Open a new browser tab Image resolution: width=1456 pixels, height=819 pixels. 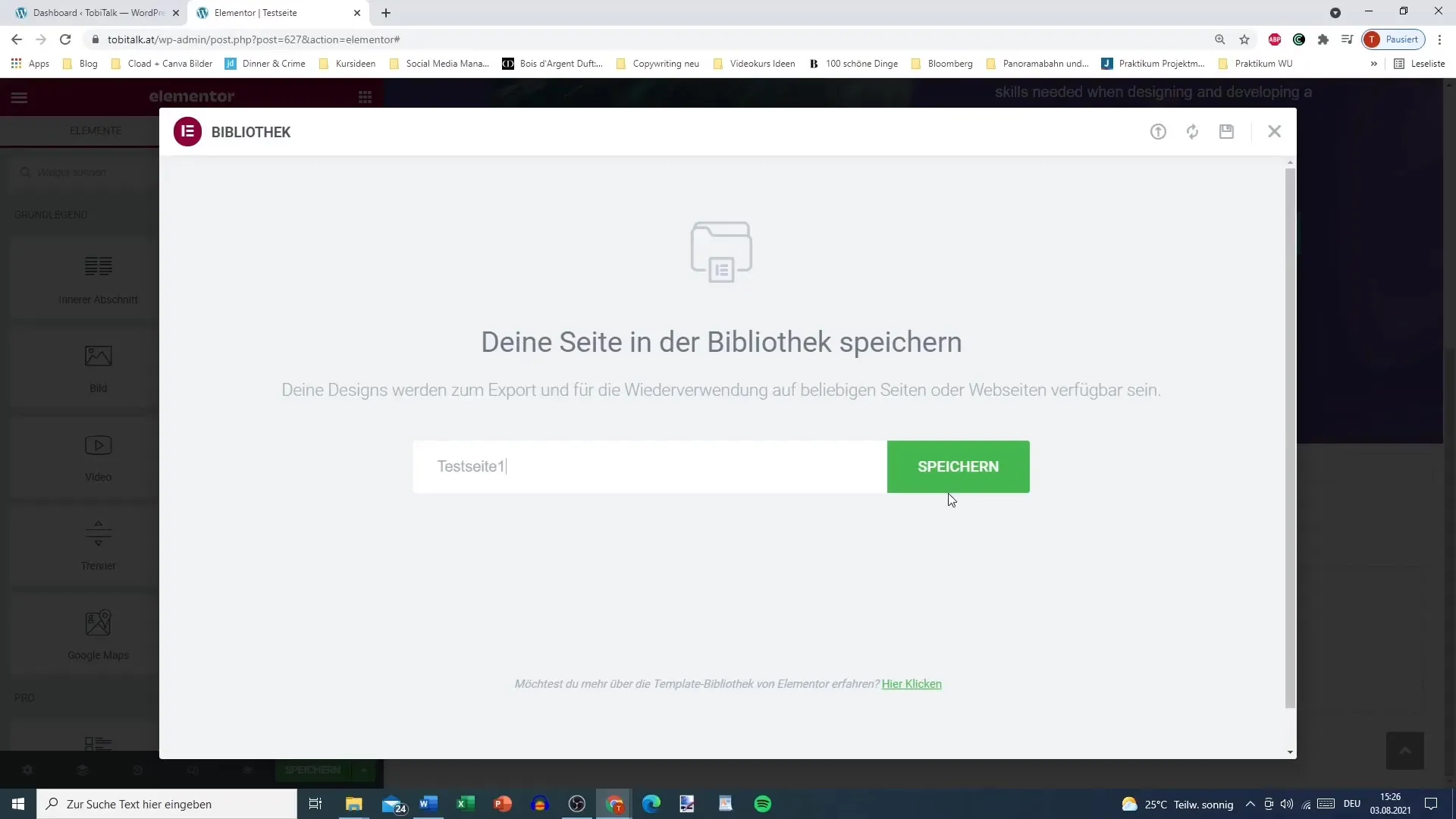pyautogui.click(x=386, y=13)
